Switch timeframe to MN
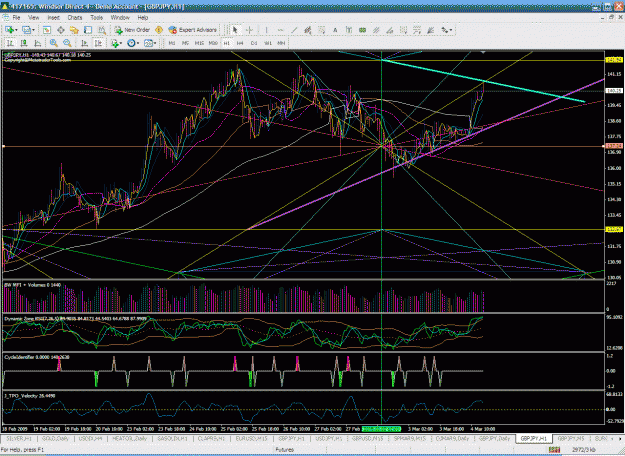625x456 pixels. [x=281, y=43]
